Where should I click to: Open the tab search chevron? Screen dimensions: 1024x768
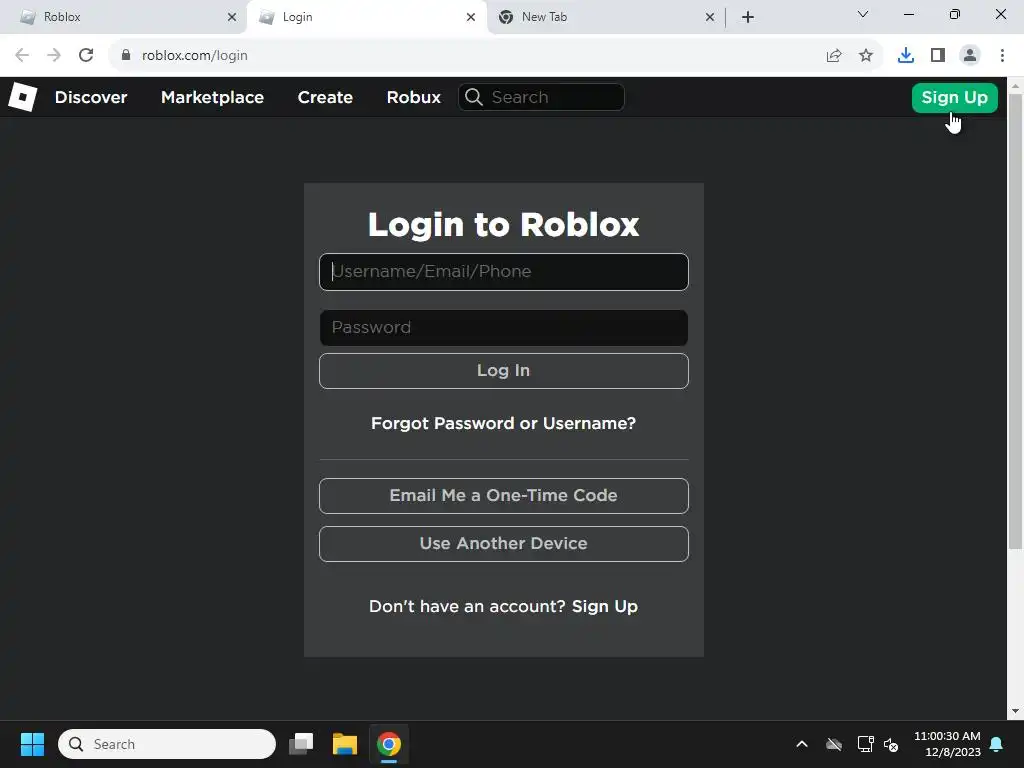point(863,14)
